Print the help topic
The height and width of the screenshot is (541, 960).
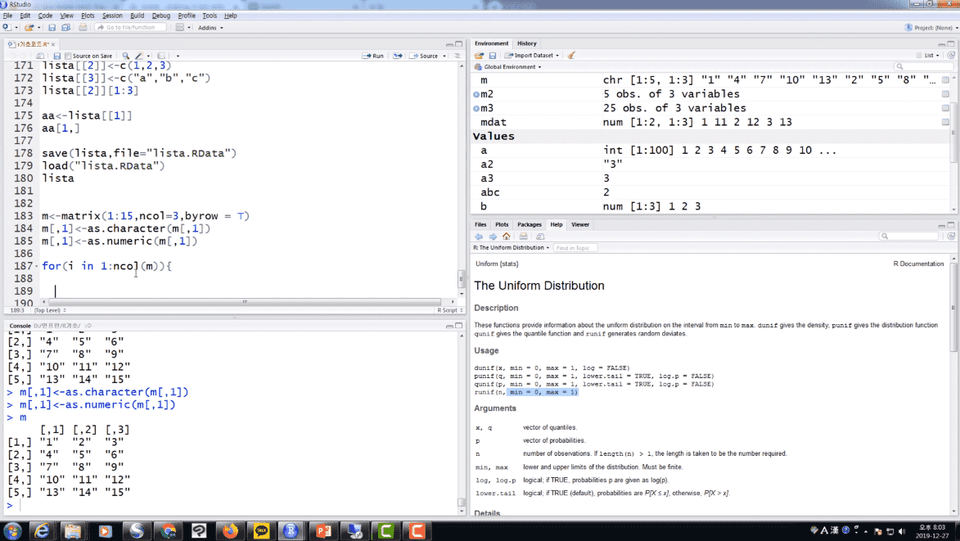click(x=523, y=236)
